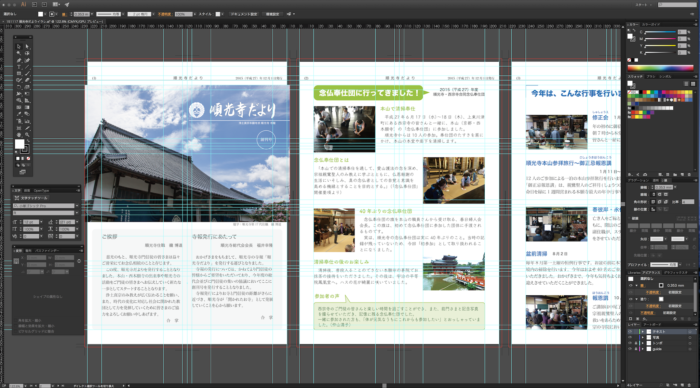The width and height of the screenshot is (700, 388).
Task: Select the Lasso tool
Action: 27,53
